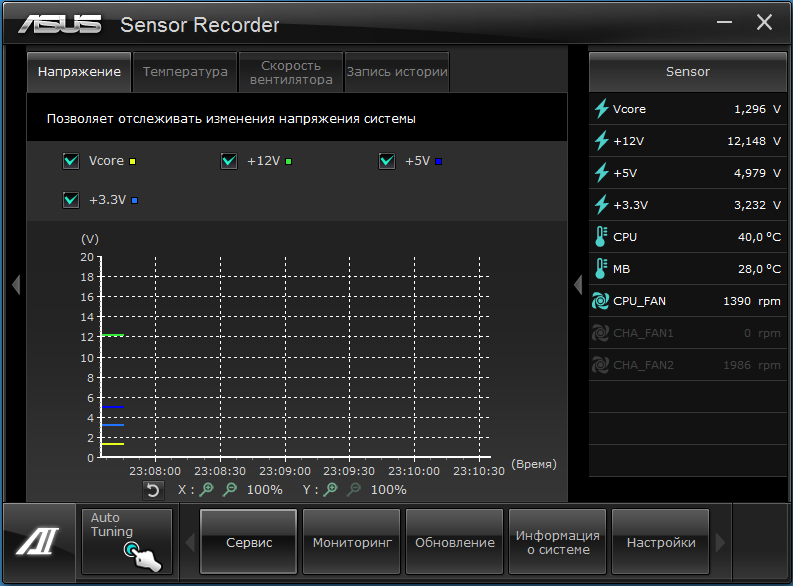The height and width of the screenshot is (586, 793).
Task: Zoom in on the X axis
Action: pyautogui.click(x=207, y=490)
